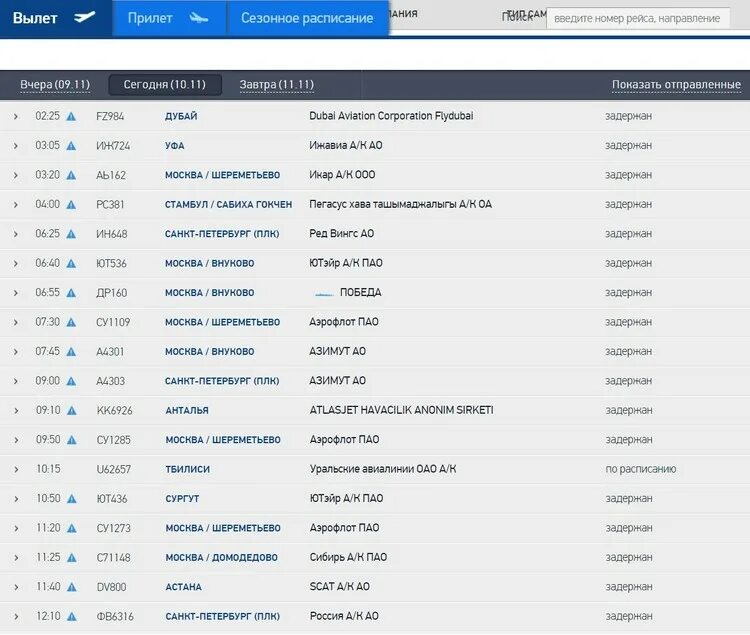Click flight number А4303

click(x=110, y=382)
